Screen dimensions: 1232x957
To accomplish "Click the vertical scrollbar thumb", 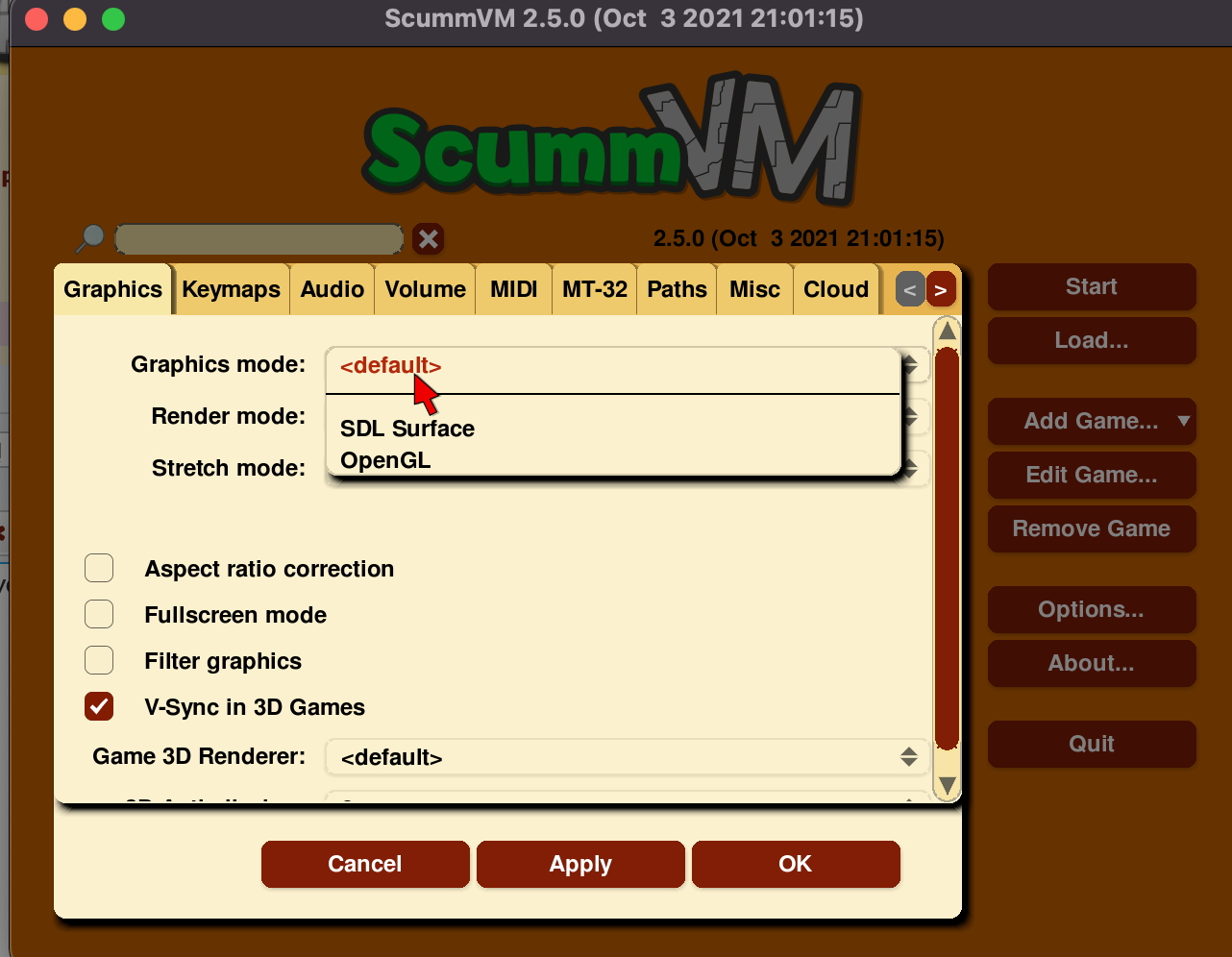I will tap(948, 549).
